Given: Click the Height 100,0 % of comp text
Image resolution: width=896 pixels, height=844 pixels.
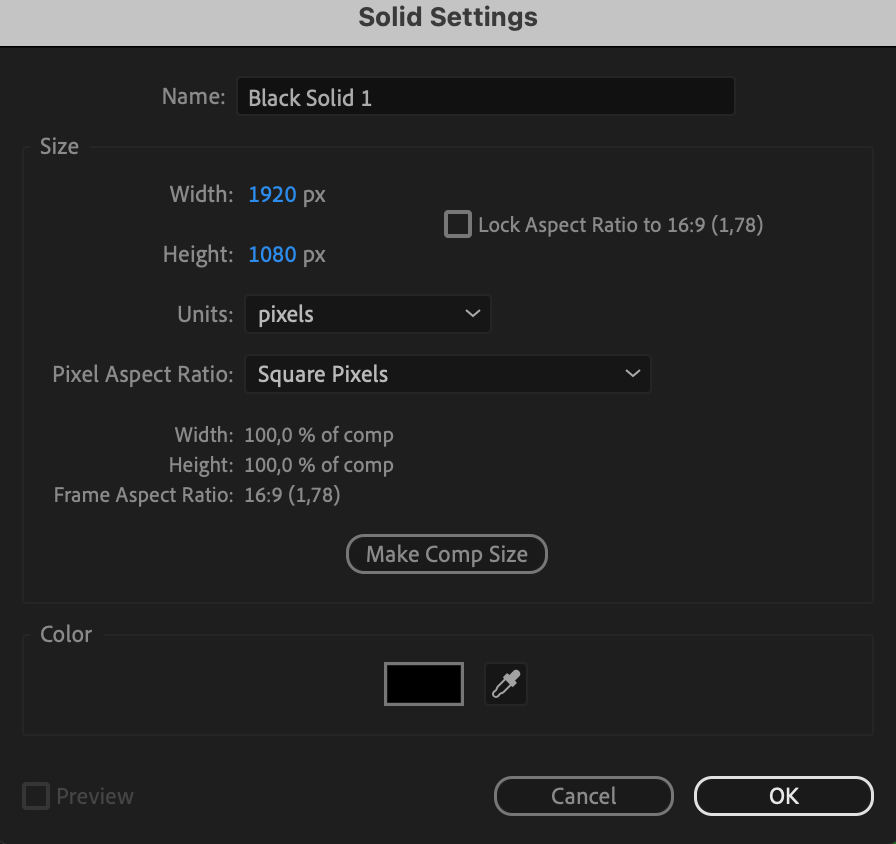Looking at the screenshot, I should (319, 465).
